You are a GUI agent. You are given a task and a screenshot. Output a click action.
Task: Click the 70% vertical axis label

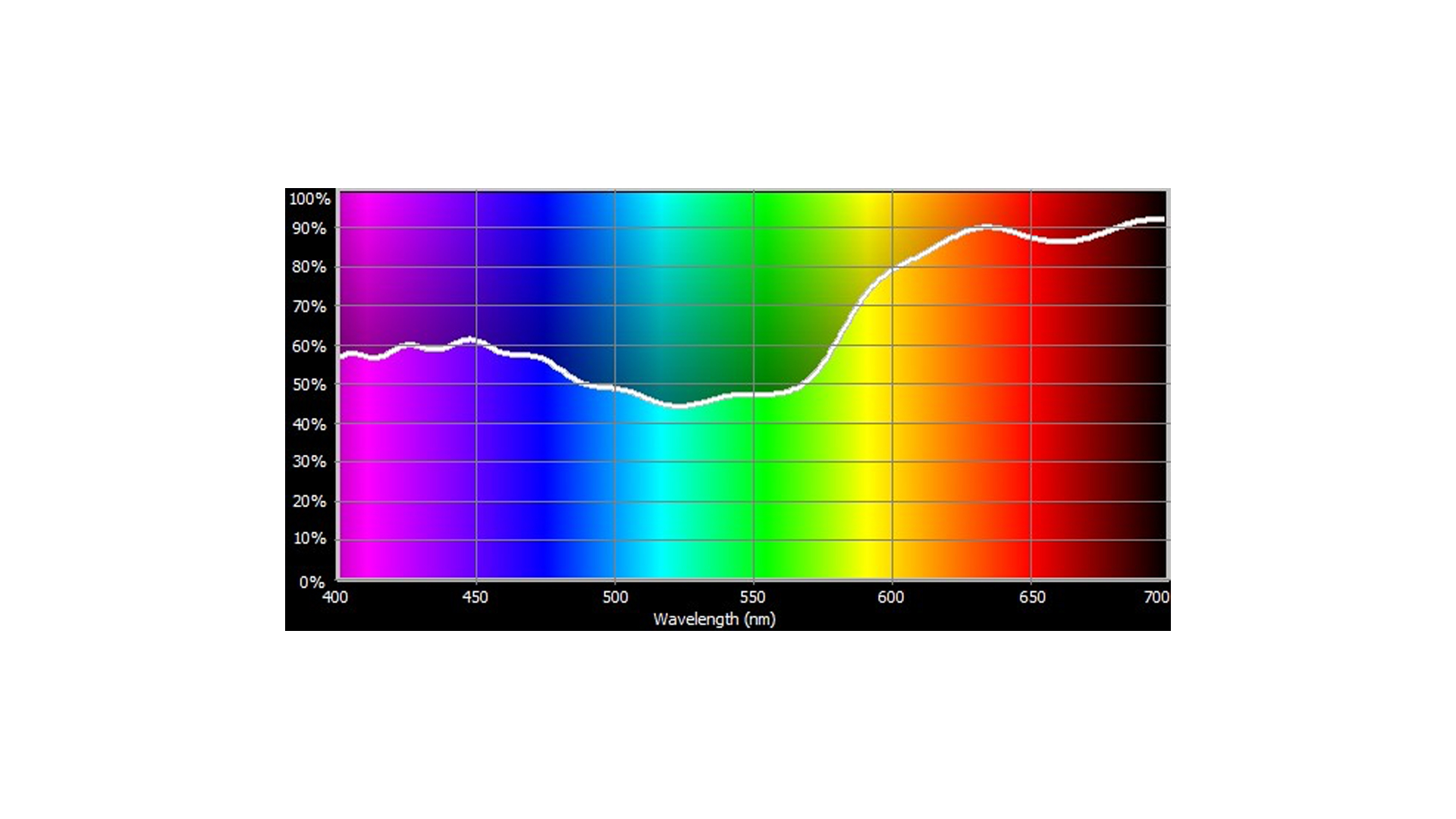point(309,306)
